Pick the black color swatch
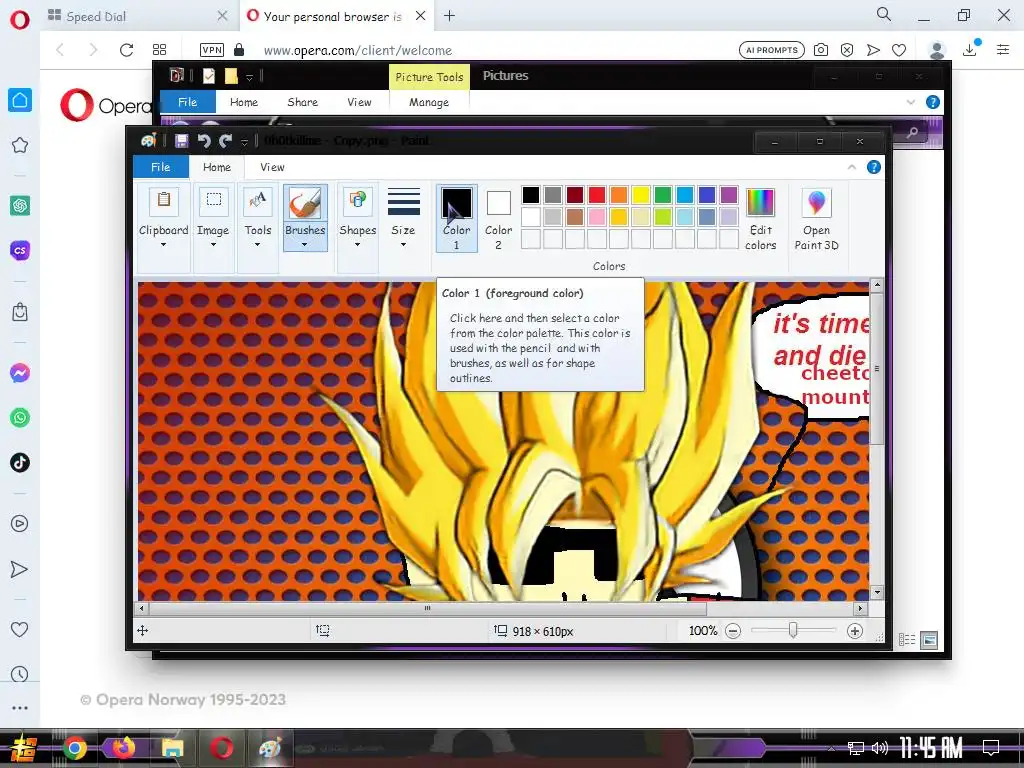 coord(531,195)
